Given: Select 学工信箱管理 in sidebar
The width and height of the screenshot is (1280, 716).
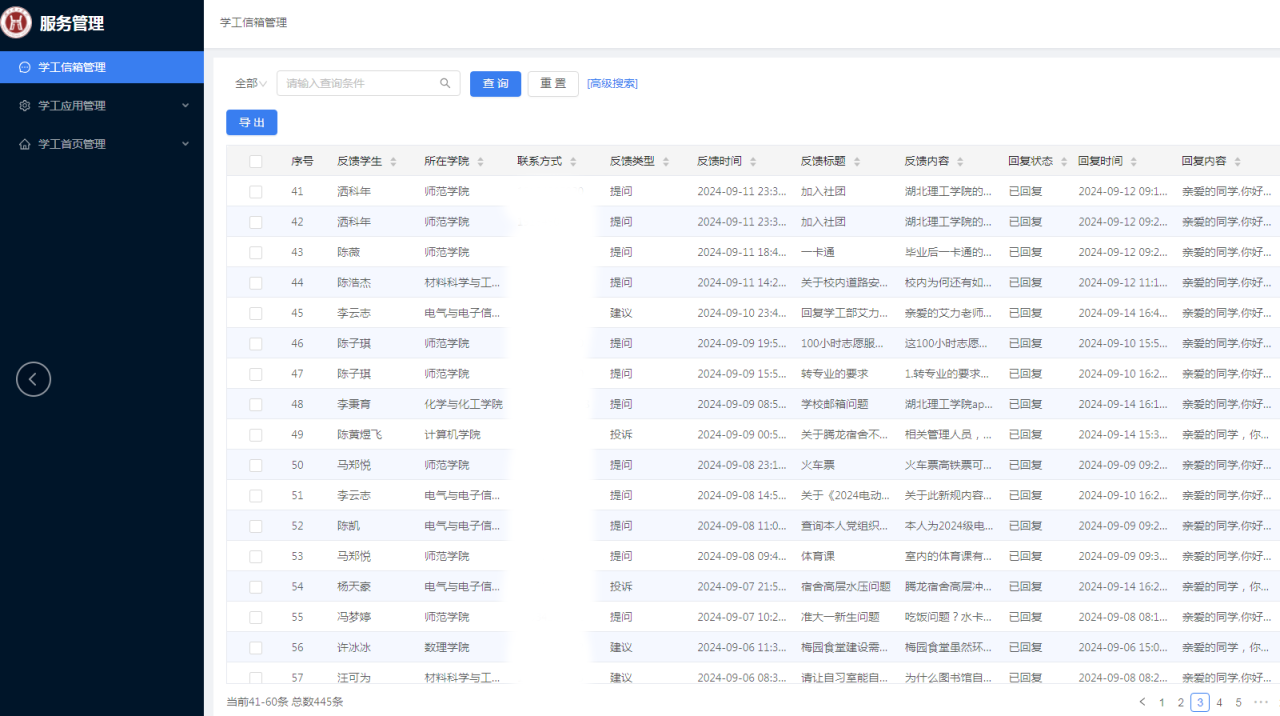Looking at the screenshot, I should click(x=72, y=68).
